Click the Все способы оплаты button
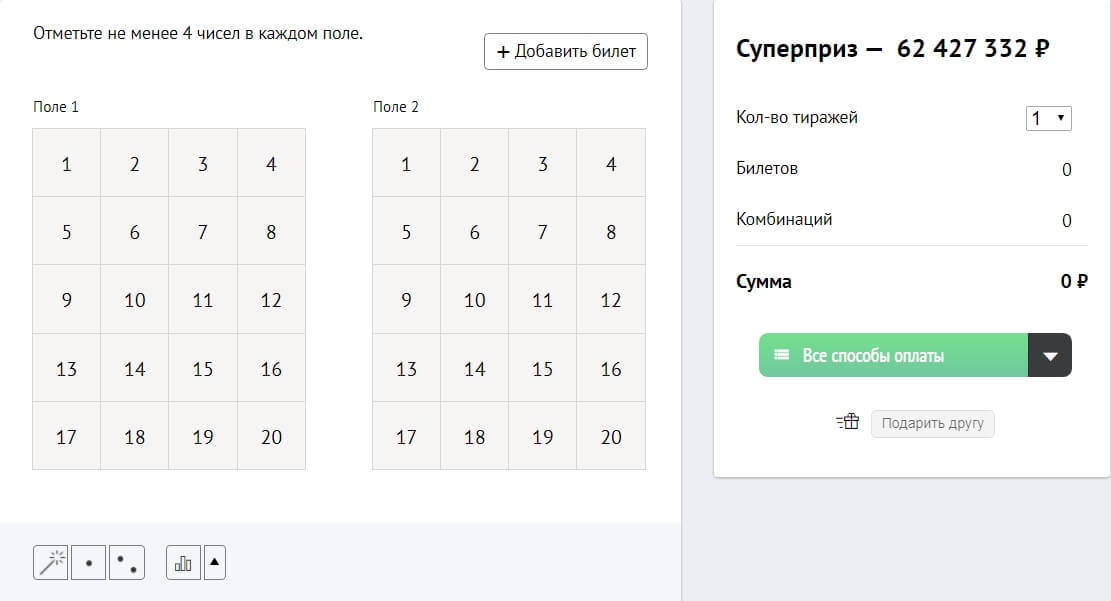Screen dimensions: 1111x601 (x=893, y=355)
